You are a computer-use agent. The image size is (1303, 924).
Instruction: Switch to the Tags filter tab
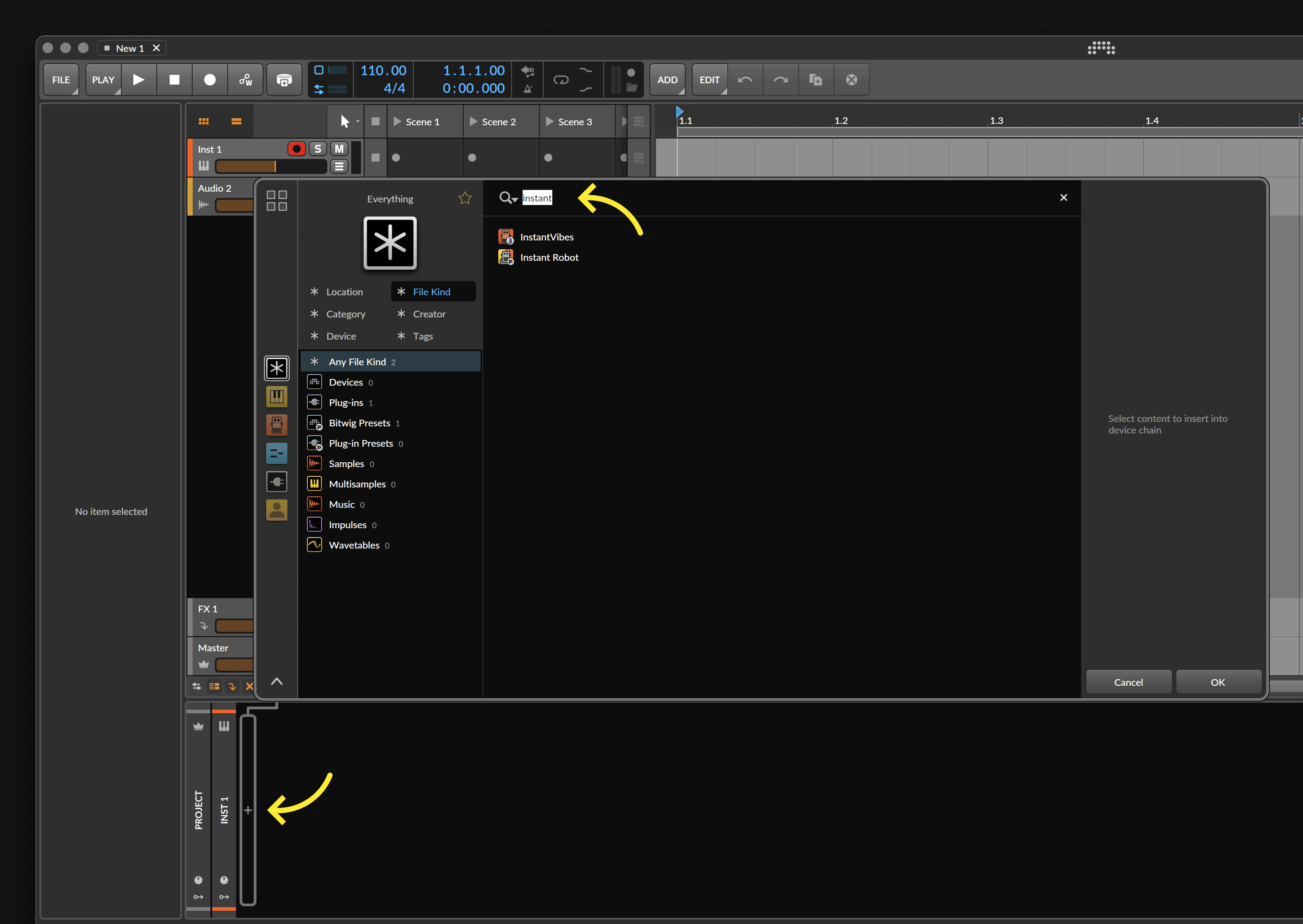(433, 336)
